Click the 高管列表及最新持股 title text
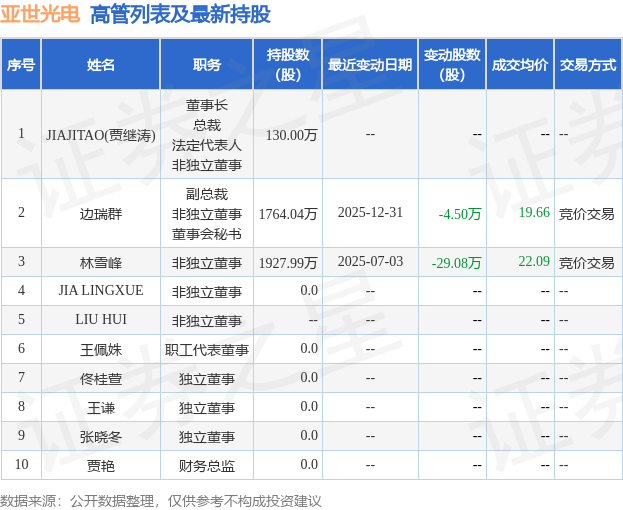Image resolution: width=623 pixels, height=510 pixels. pos(180,14)
